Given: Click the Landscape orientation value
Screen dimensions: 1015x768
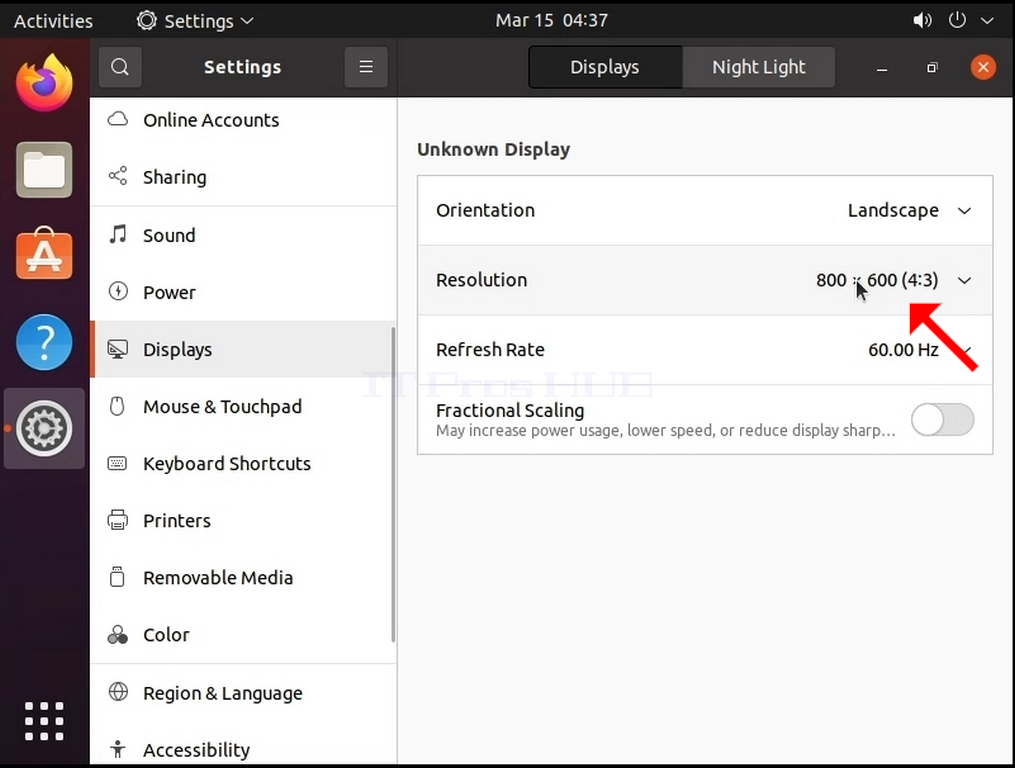Looking at the screenshot, I should (893, 210).
